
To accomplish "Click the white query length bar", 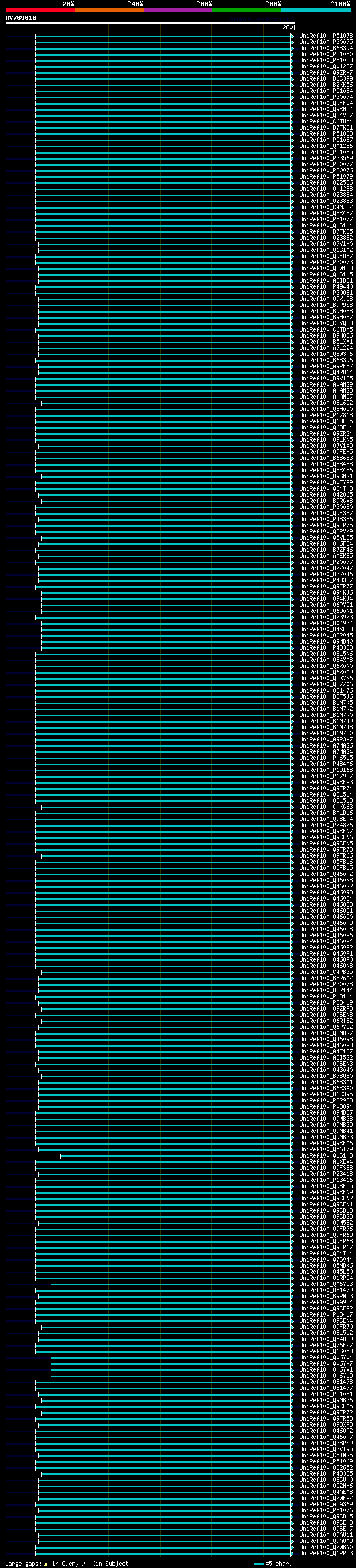I will pos(150,23).
